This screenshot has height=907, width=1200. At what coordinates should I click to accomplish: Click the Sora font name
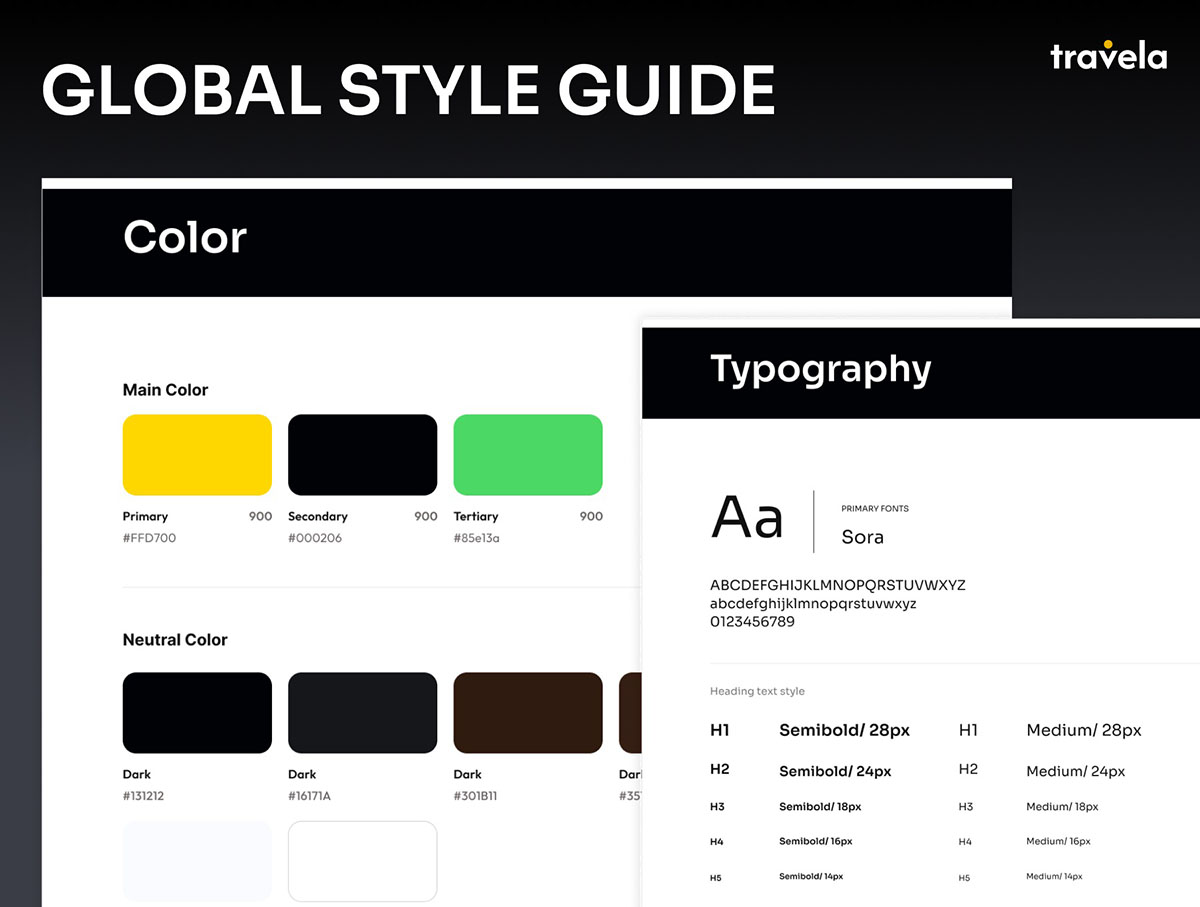tap(862, 537)
